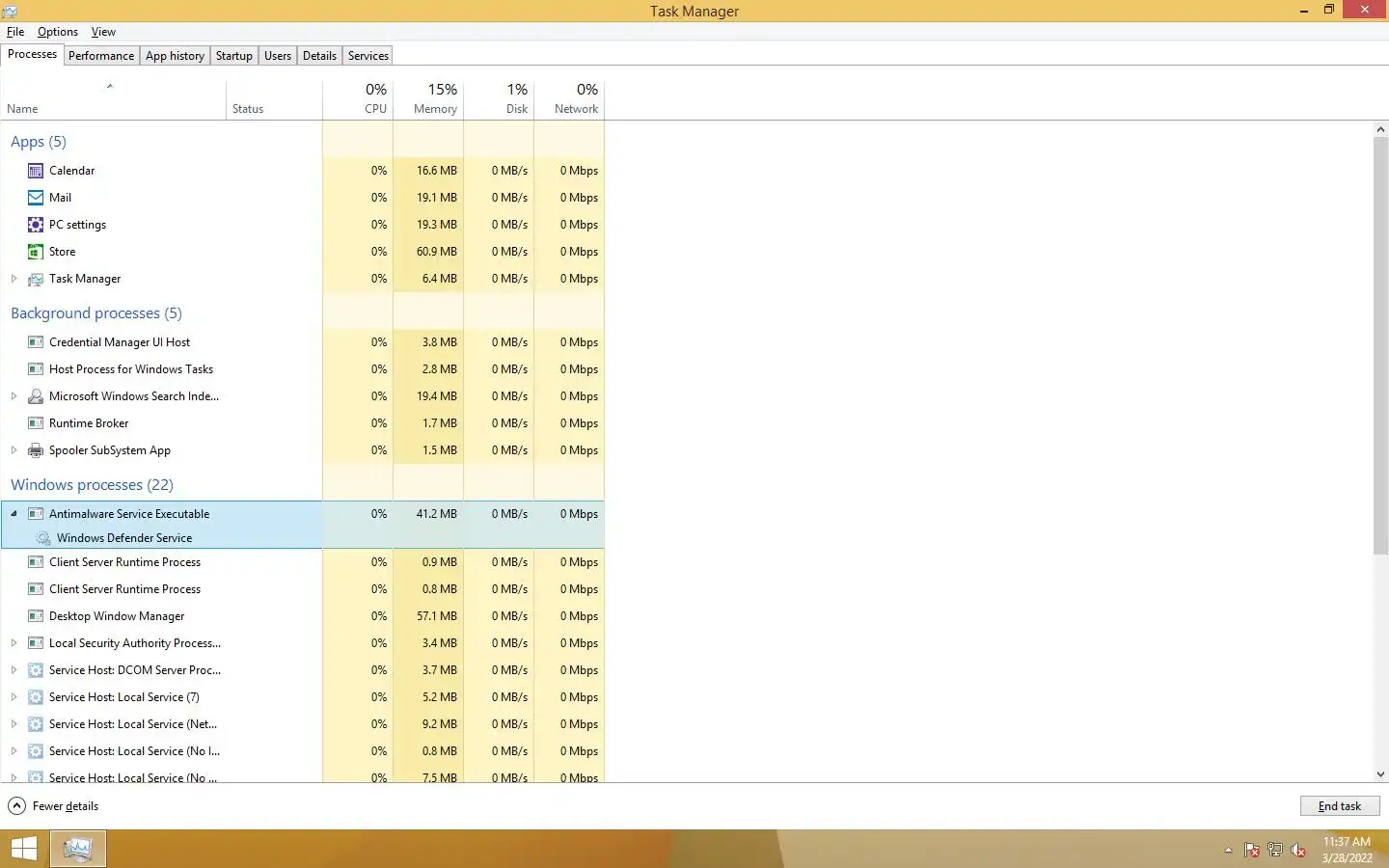Click the Action Center flag tray icon

1251,850
